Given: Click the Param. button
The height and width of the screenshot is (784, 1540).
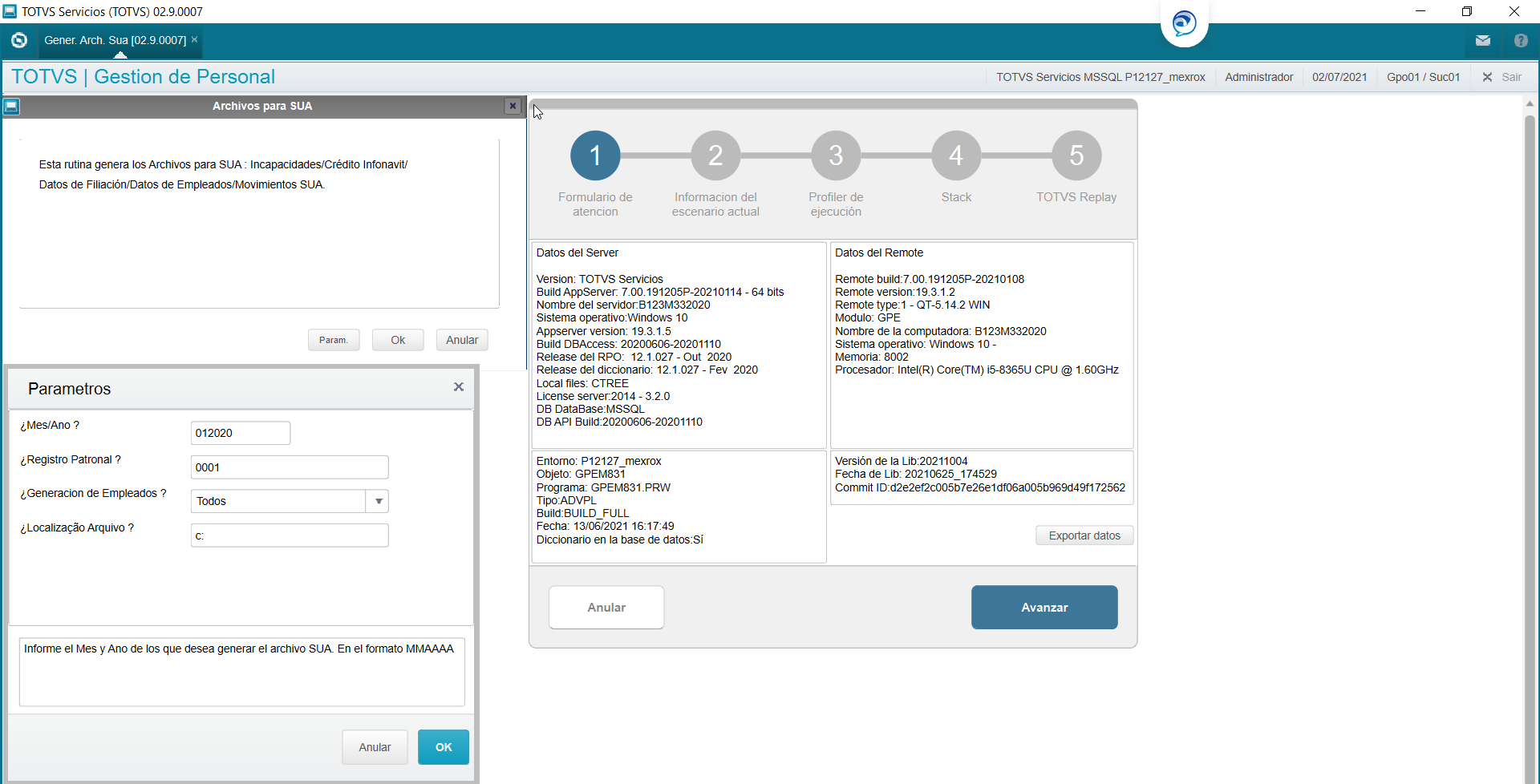Looking at the screenshot, I should (334, 340).
